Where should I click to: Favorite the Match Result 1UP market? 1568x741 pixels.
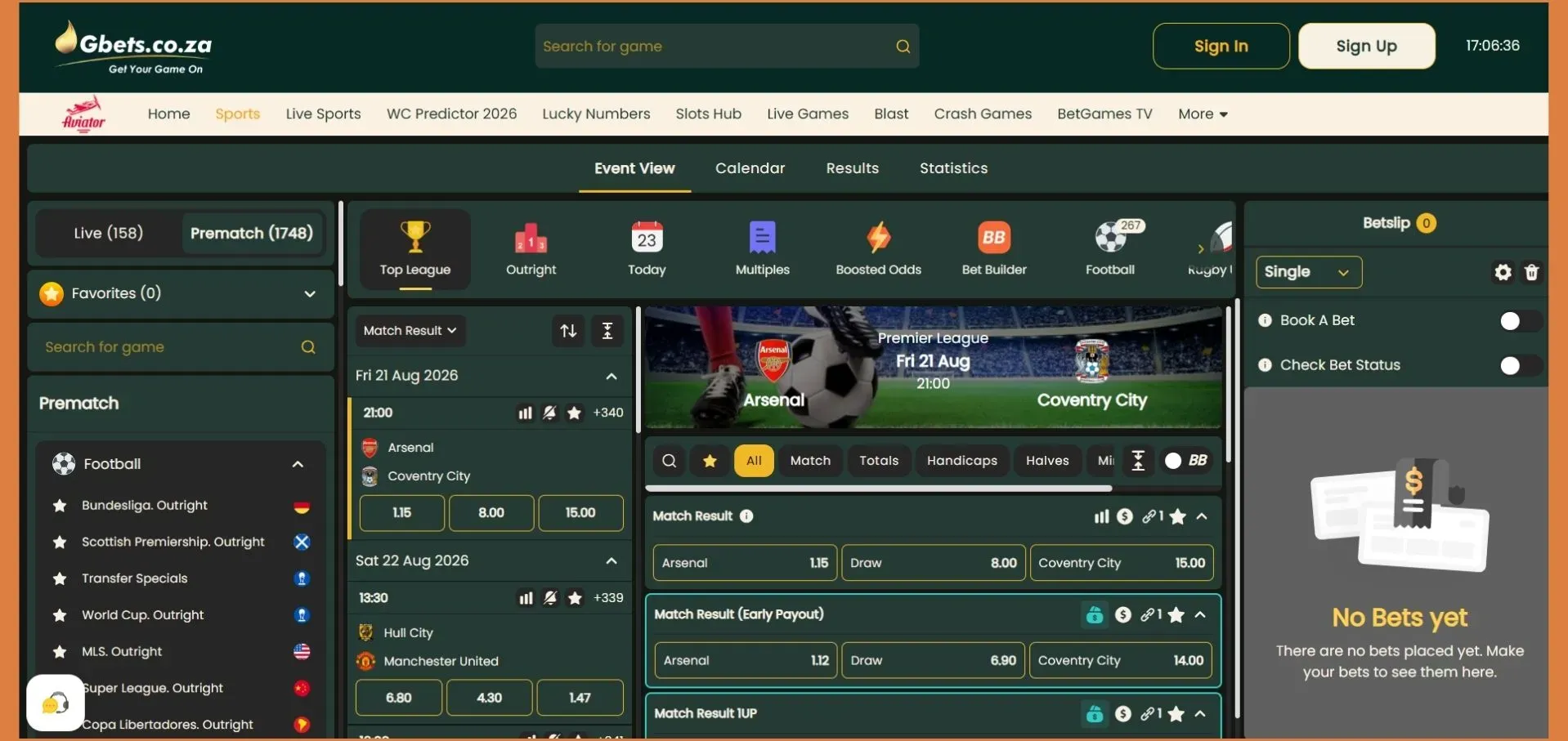[x=1176, y=714]
